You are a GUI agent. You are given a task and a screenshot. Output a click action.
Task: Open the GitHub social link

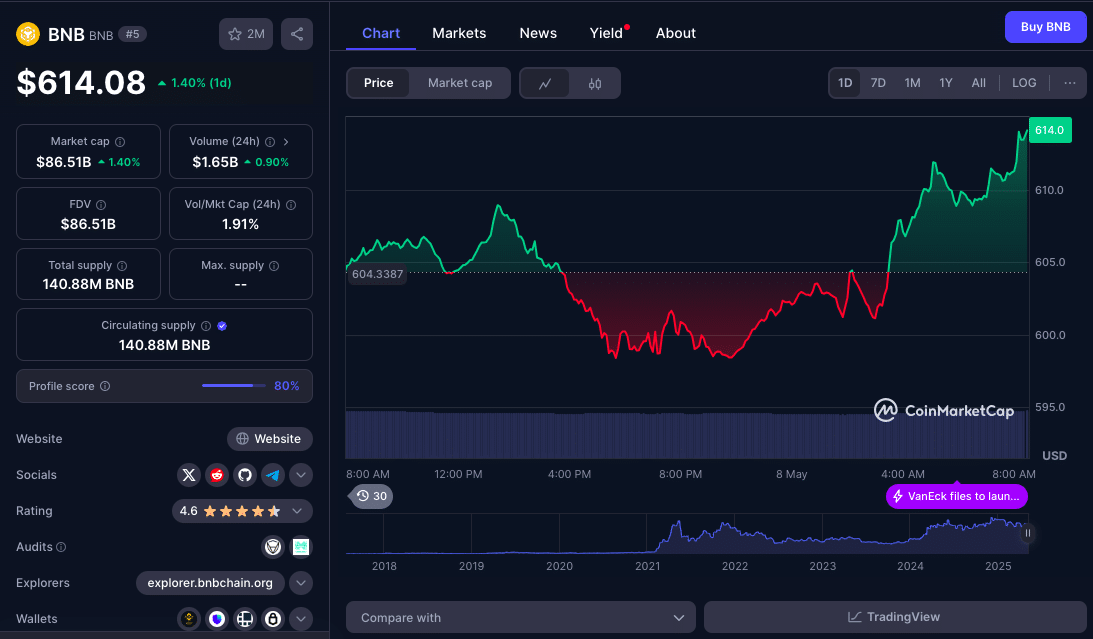click(245, 475)
